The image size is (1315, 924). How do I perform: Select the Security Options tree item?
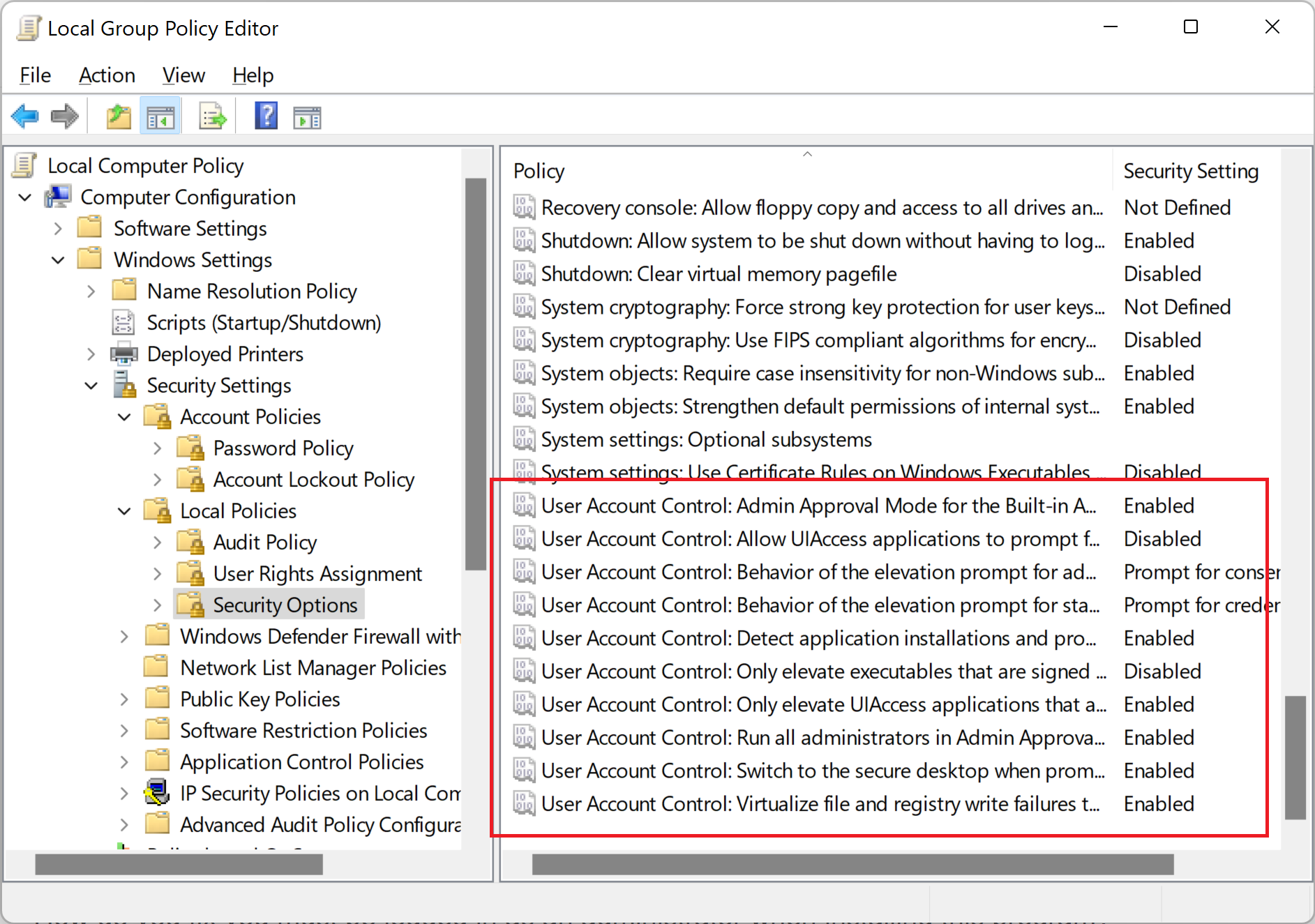[285, 604]
